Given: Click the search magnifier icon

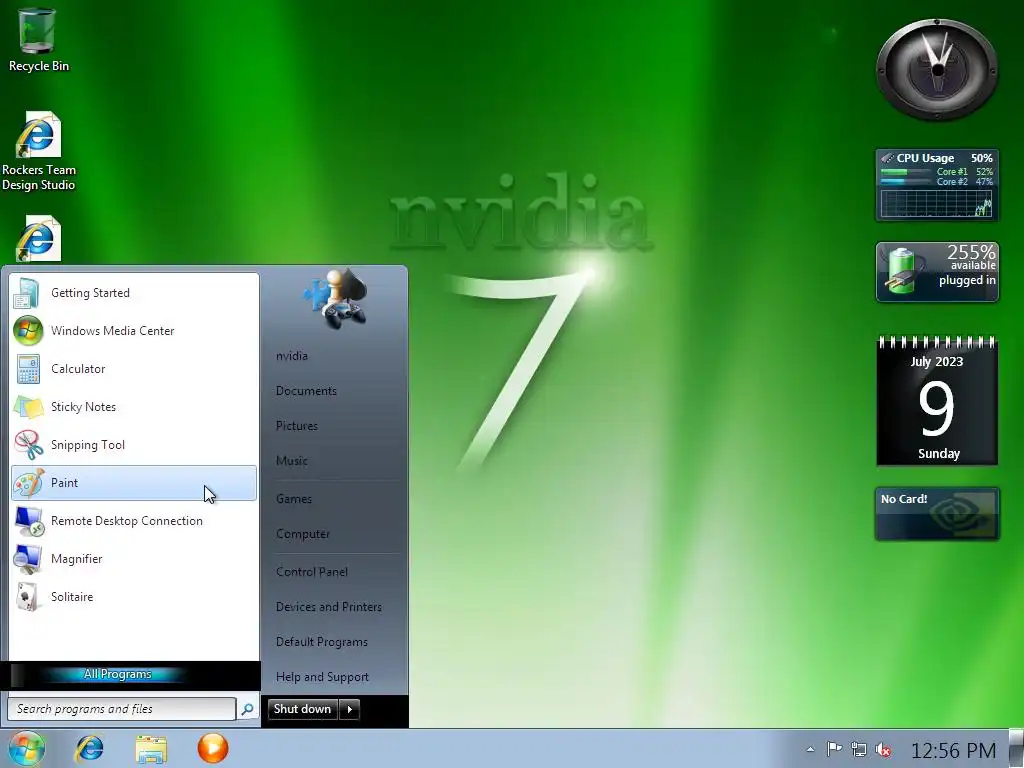Looking at the screenshot, I should pos(248,709).
